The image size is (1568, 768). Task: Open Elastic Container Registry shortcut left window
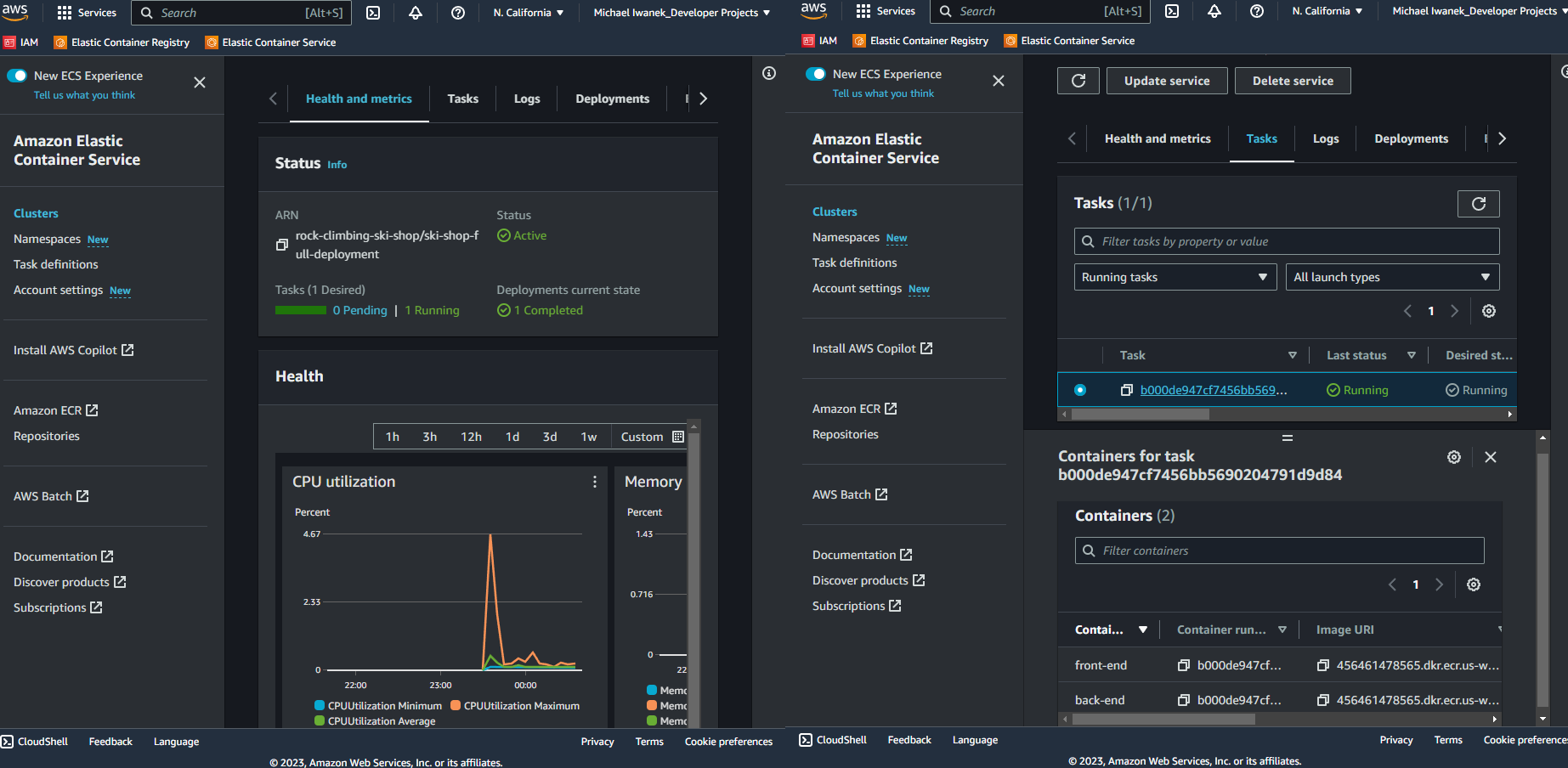coord(122,42)
